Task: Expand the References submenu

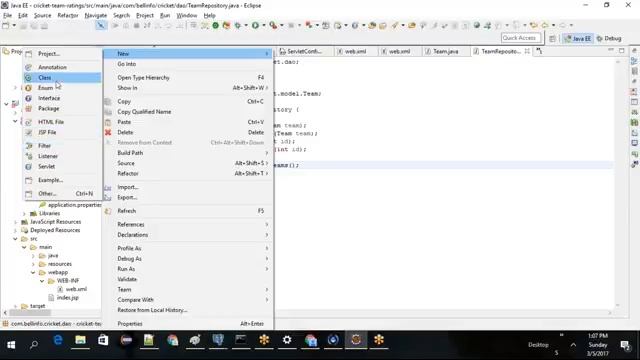Action: click(188, 224)
